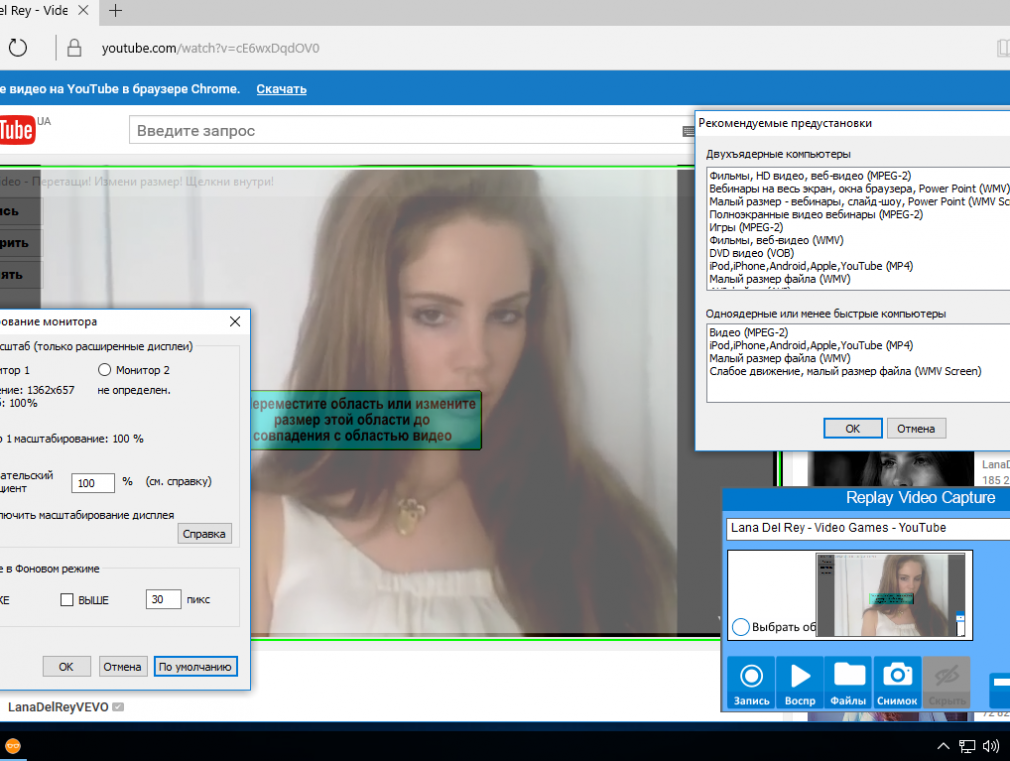Click Отмена in the presets dialog
The image size is (1010, 761).
[x=916, y=429]
